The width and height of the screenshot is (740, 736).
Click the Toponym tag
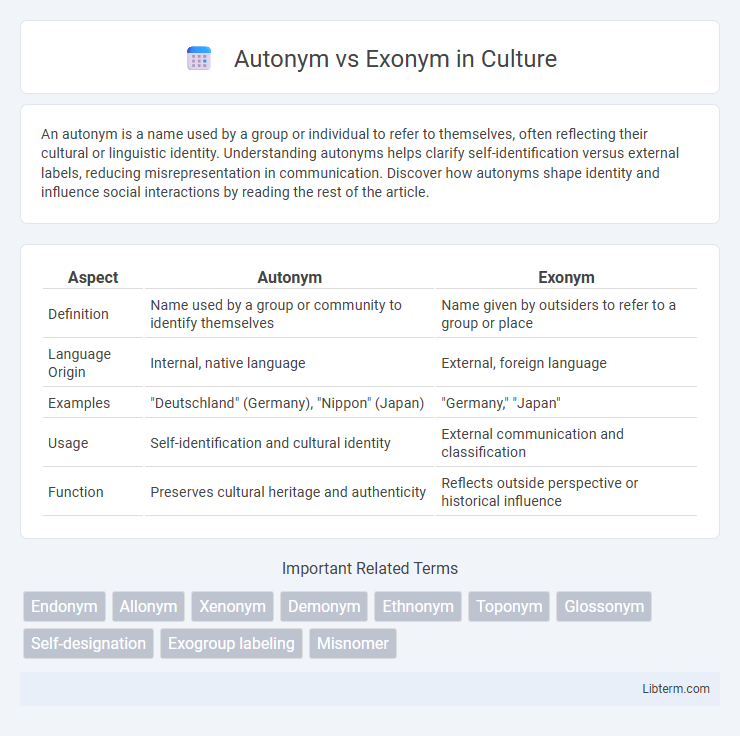(509, 606)
